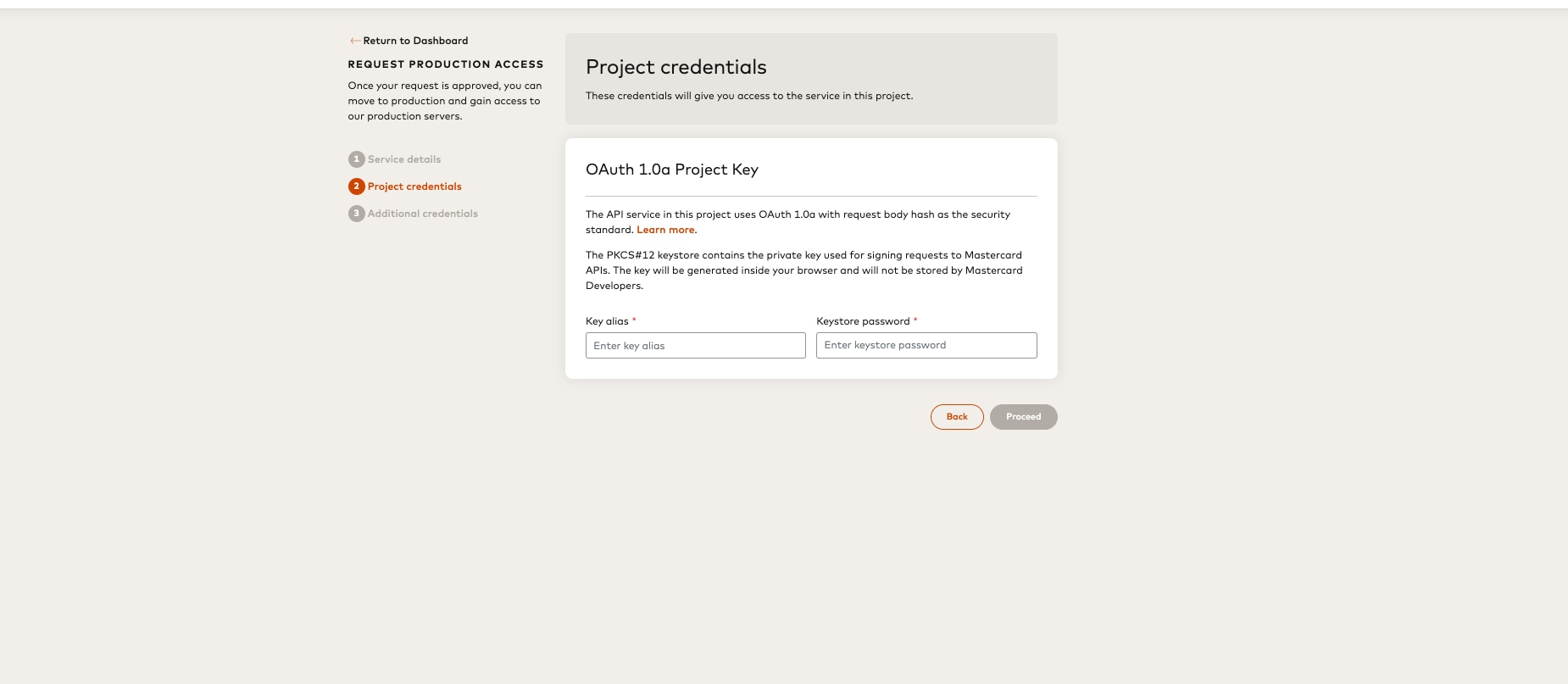The width and height of the screenshot is (1568, 684).
Task: Click the OAuth 1.0a Project Key heading
Action: [671, 170]
